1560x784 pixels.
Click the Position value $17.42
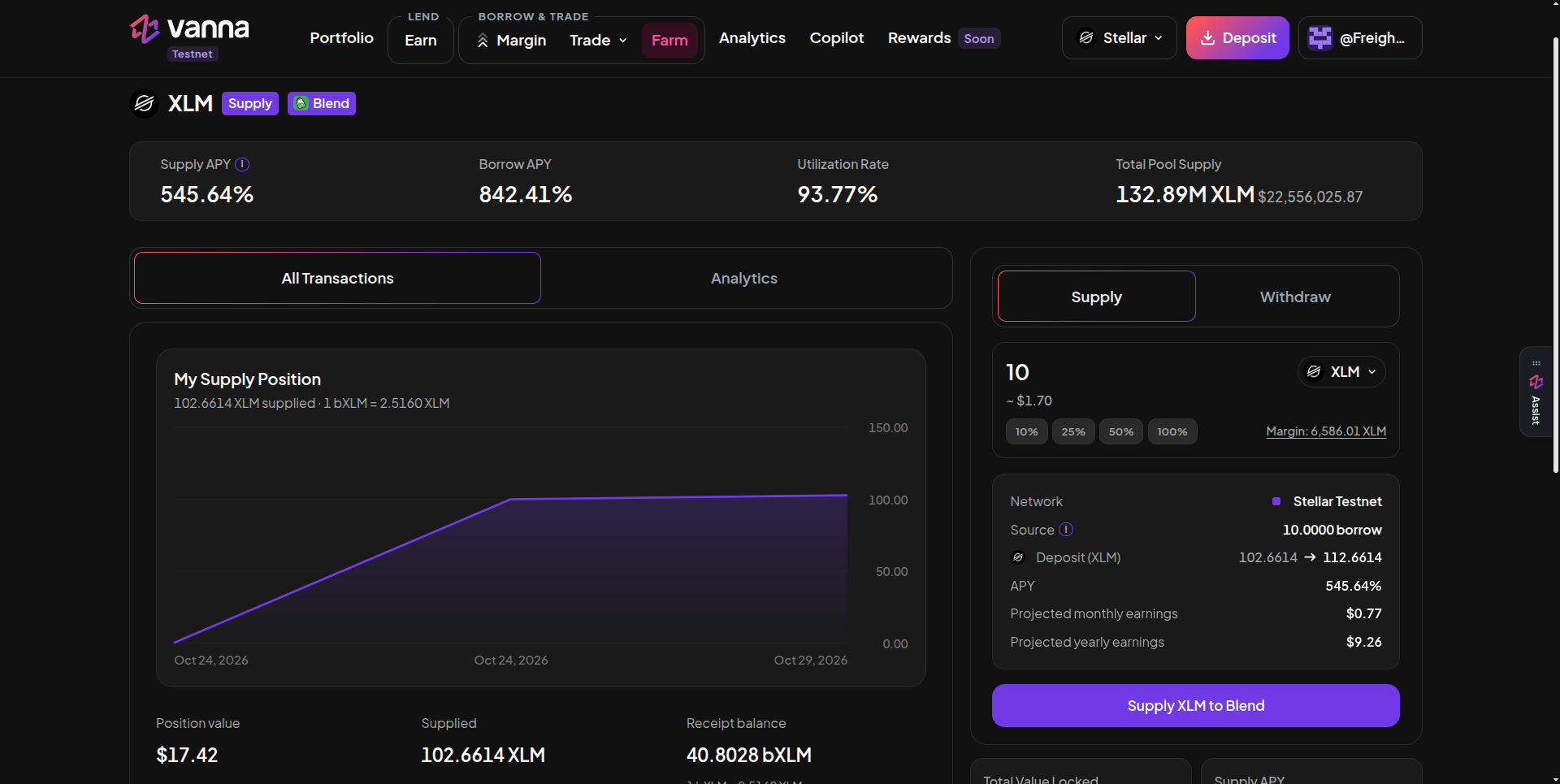tap(187, 755)
